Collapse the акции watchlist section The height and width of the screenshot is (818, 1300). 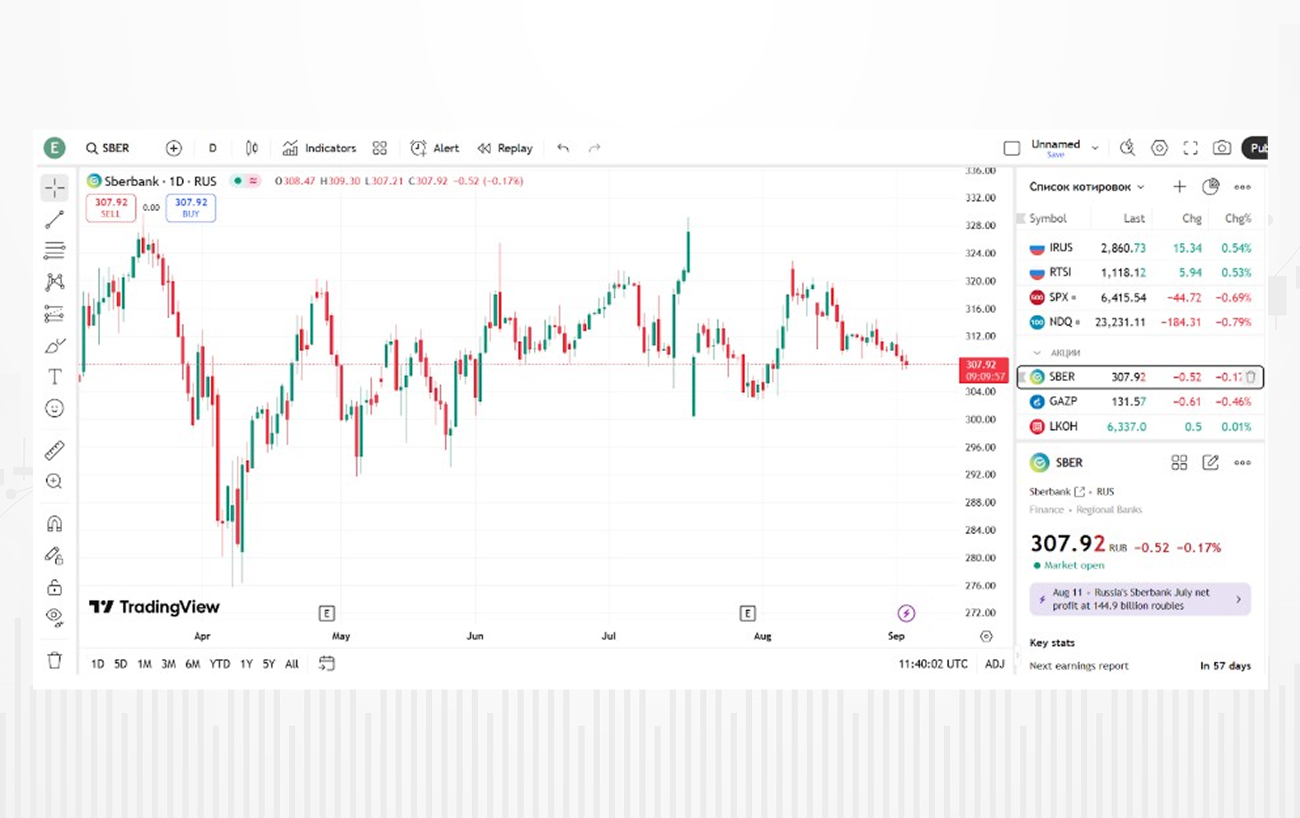1037,353
